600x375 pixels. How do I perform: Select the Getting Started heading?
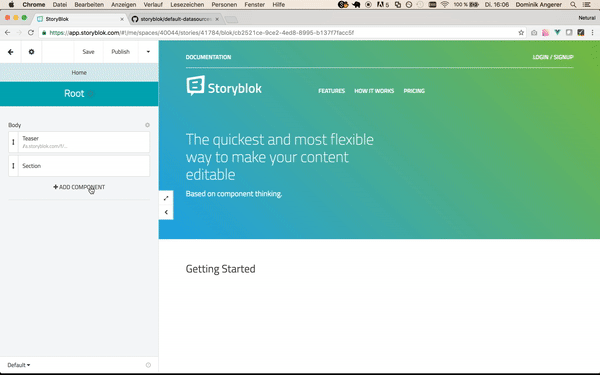coord(220,269)
